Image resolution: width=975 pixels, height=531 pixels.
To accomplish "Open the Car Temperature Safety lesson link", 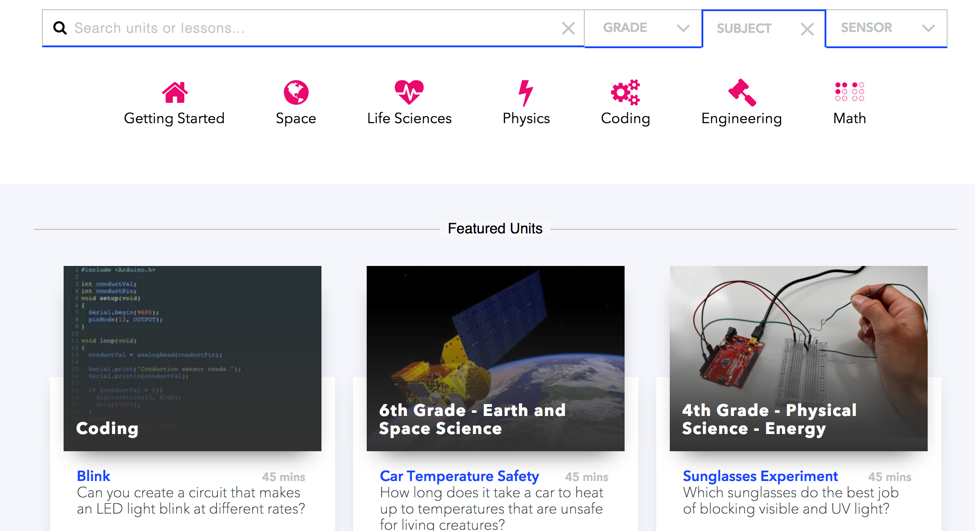I will [x=460, y=476].
